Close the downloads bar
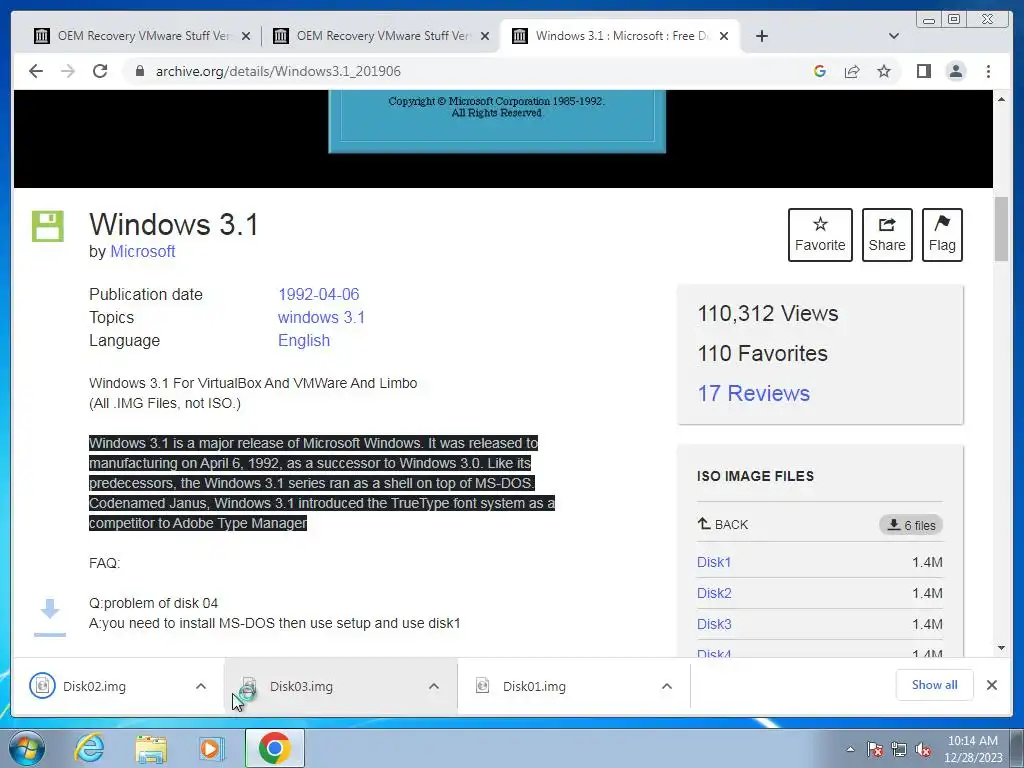The image size is (1024, 768). (x=991, y=685)
